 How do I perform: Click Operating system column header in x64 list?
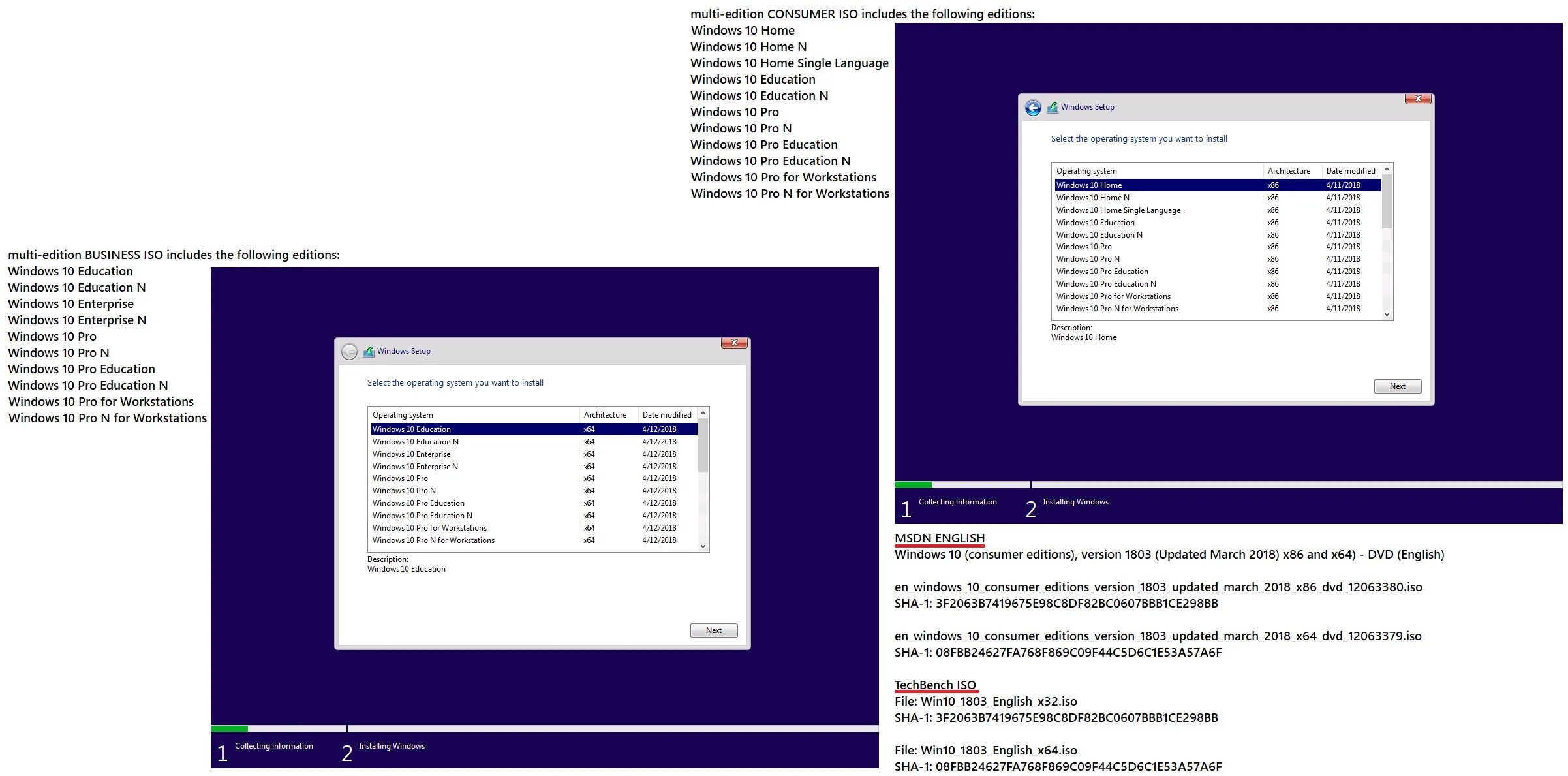click(403, 415)
